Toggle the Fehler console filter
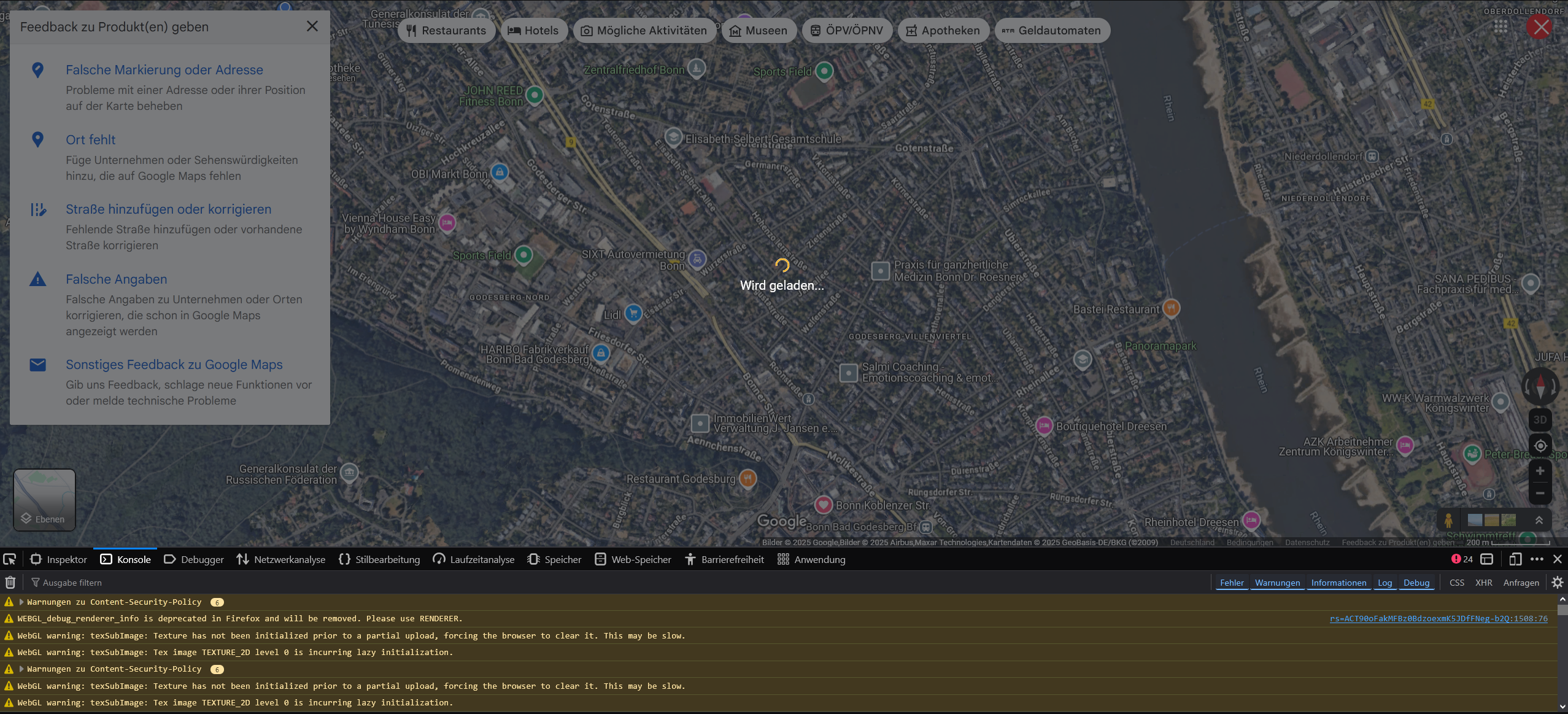The image size is (1568, 714). pos(1232,583)
